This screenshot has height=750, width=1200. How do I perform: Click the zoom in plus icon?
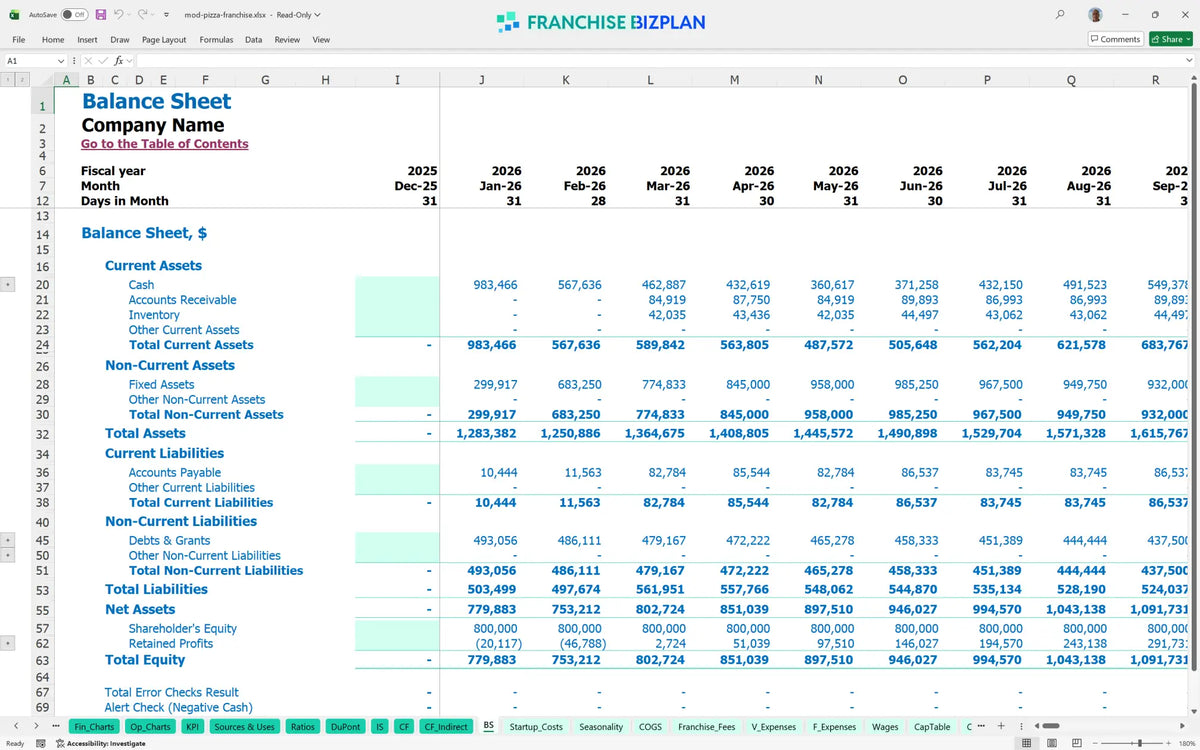[1168, 743]
